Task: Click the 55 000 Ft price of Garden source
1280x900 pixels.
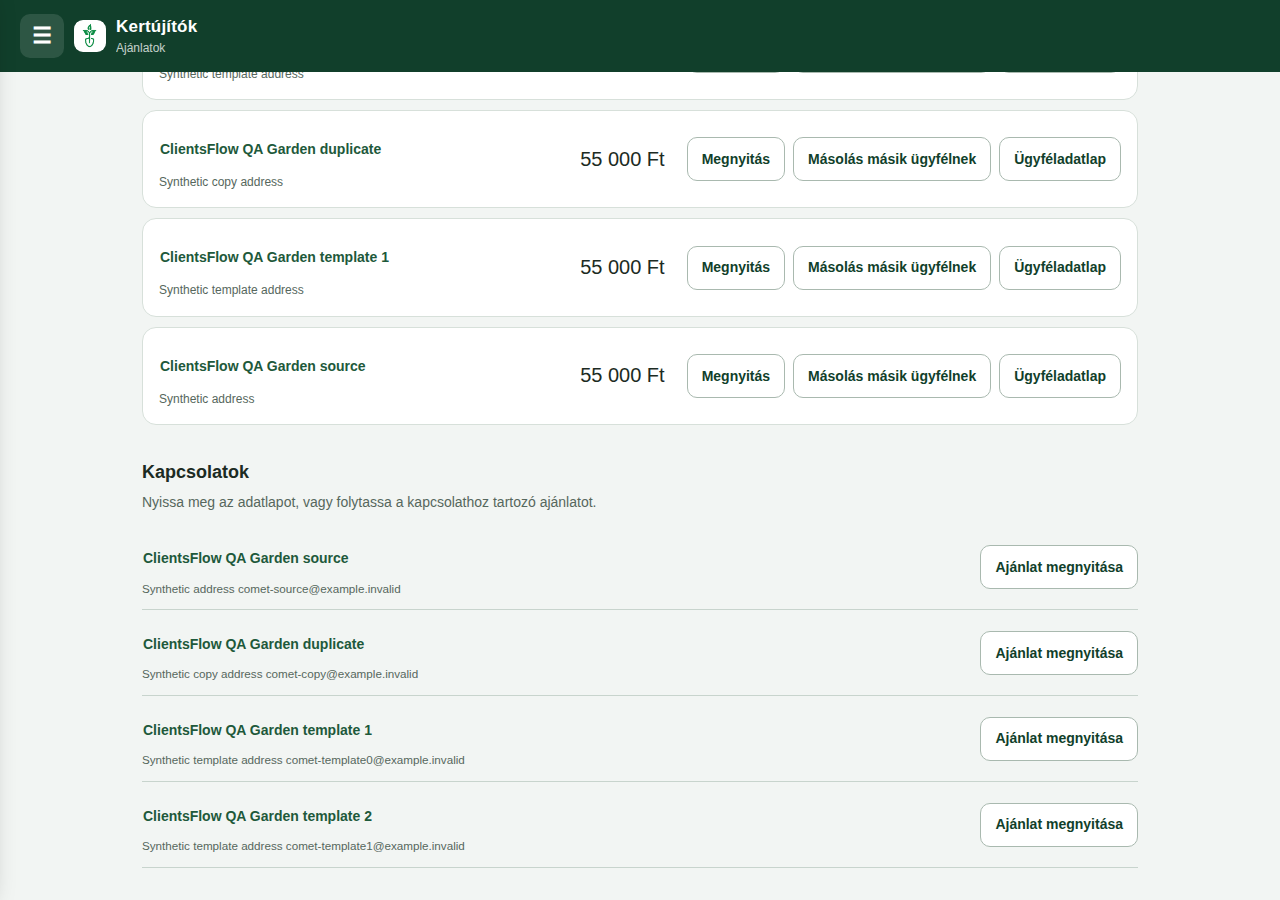Action: click(x=622, y=375)
